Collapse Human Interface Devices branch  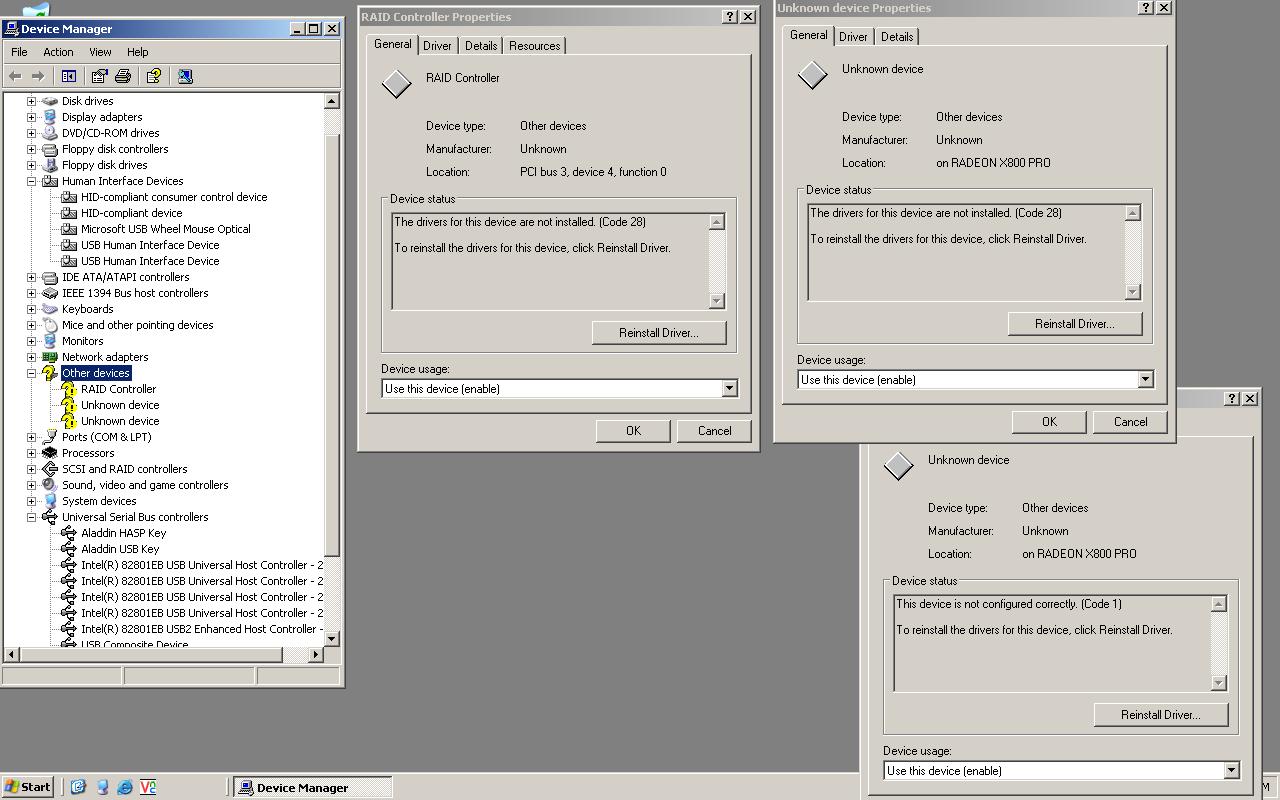click(31, 181)
